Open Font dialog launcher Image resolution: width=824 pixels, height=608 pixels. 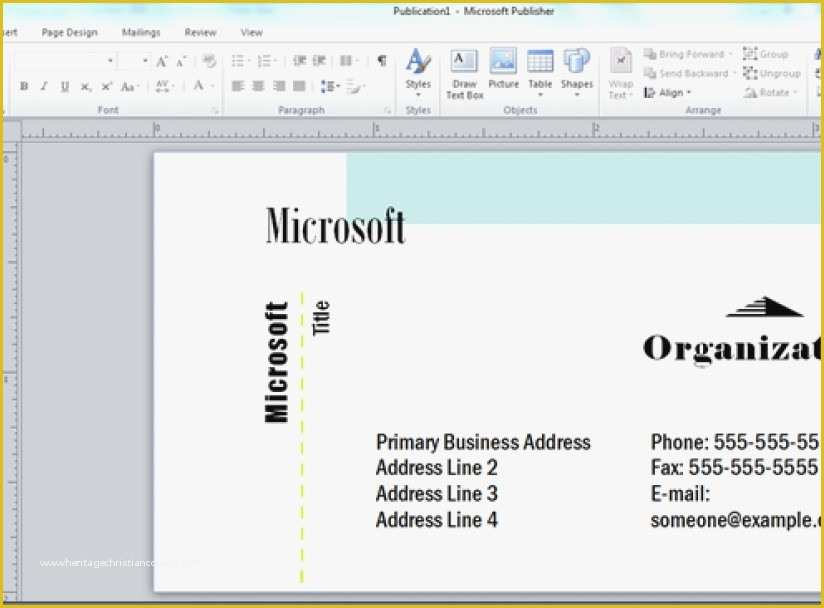(215, 110)
